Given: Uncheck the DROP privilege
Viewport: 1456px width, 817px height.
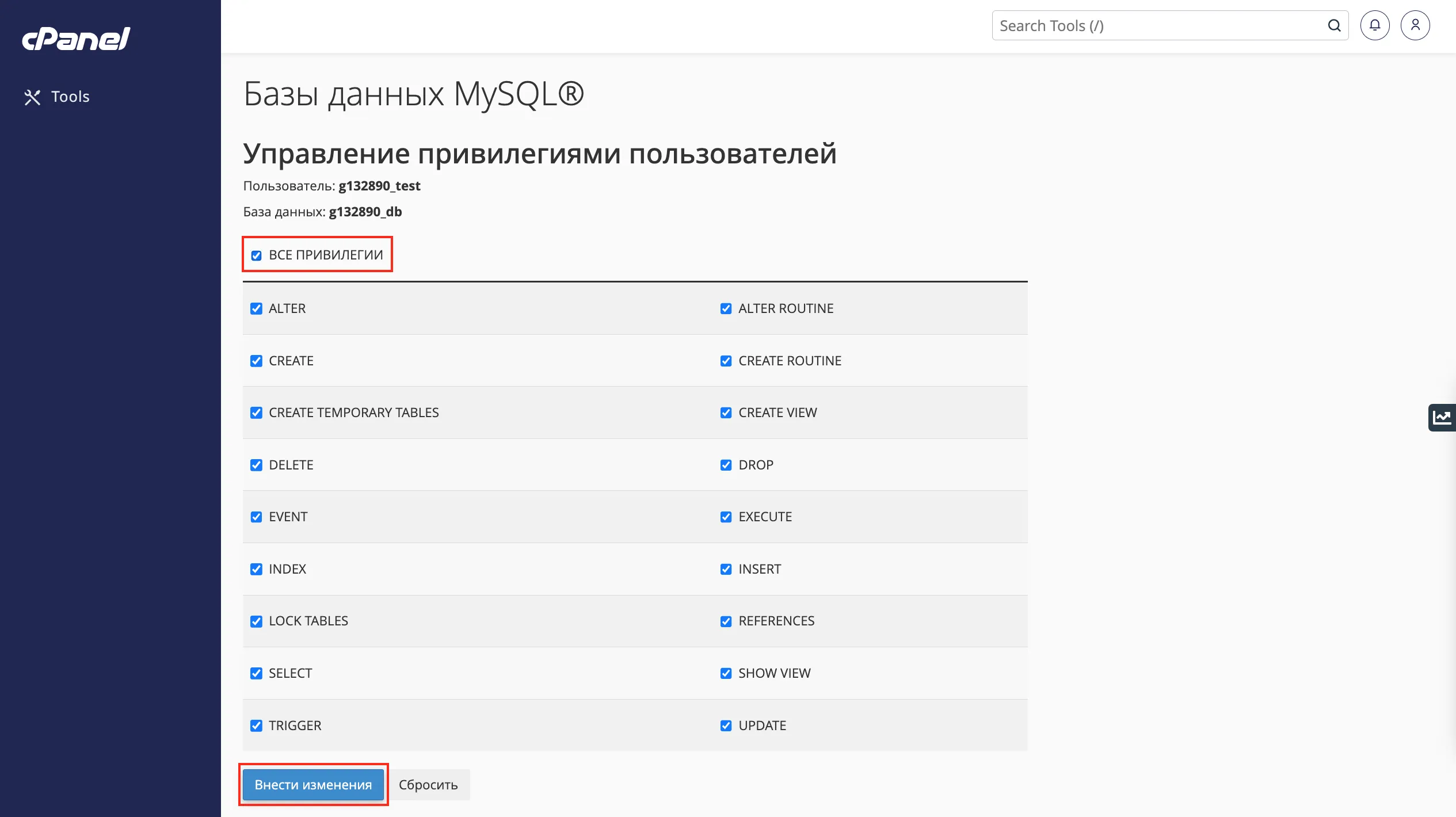Looking at the screenshot, I should [x=725, y=465].
